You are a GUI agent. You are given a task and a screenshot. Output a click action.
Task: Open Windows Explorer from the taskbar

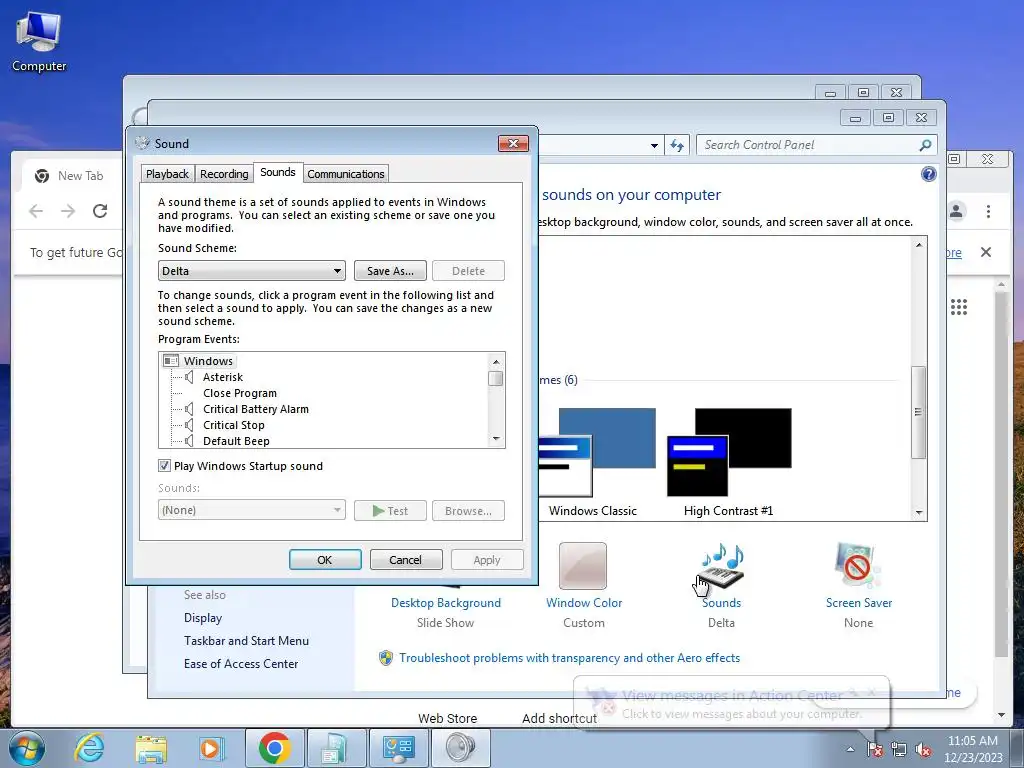151,748
